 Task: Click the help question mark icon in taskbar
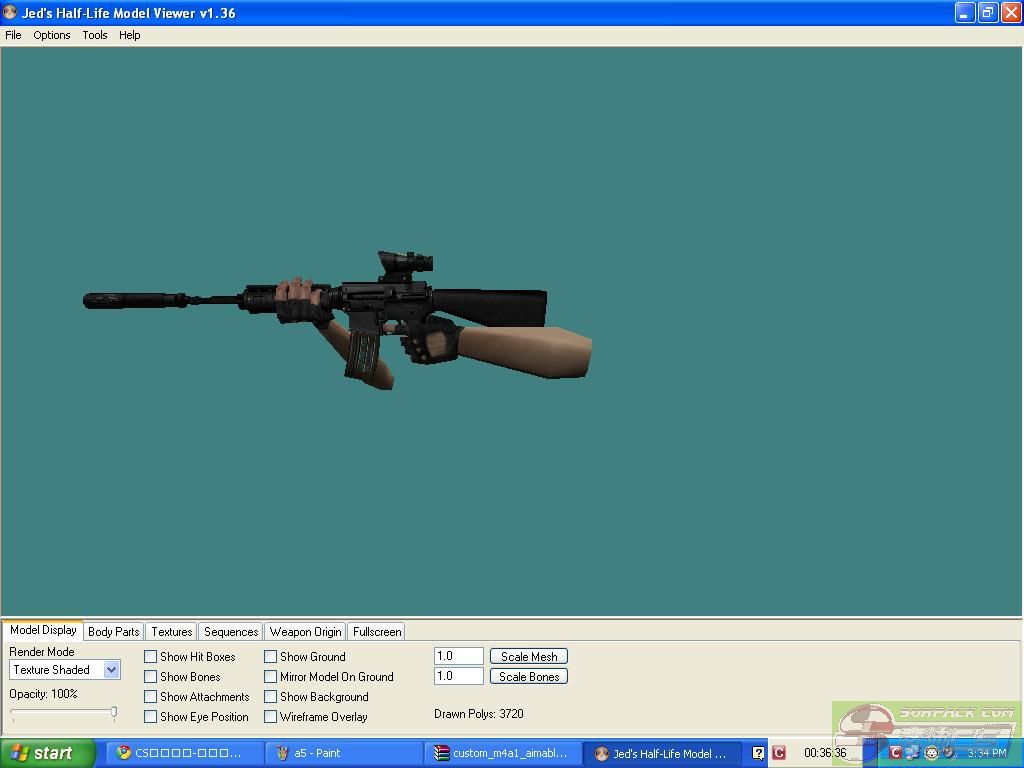pos(758,753)
